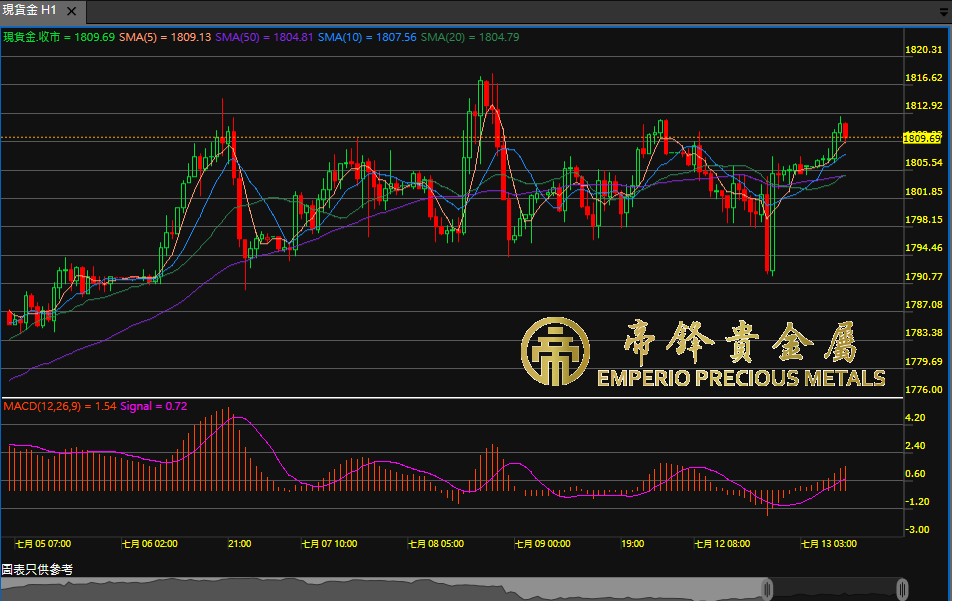This screenshot has width=956, height=601.
Task: Click the 七月 09 00:00 time axis label
Action: (542, 544)
